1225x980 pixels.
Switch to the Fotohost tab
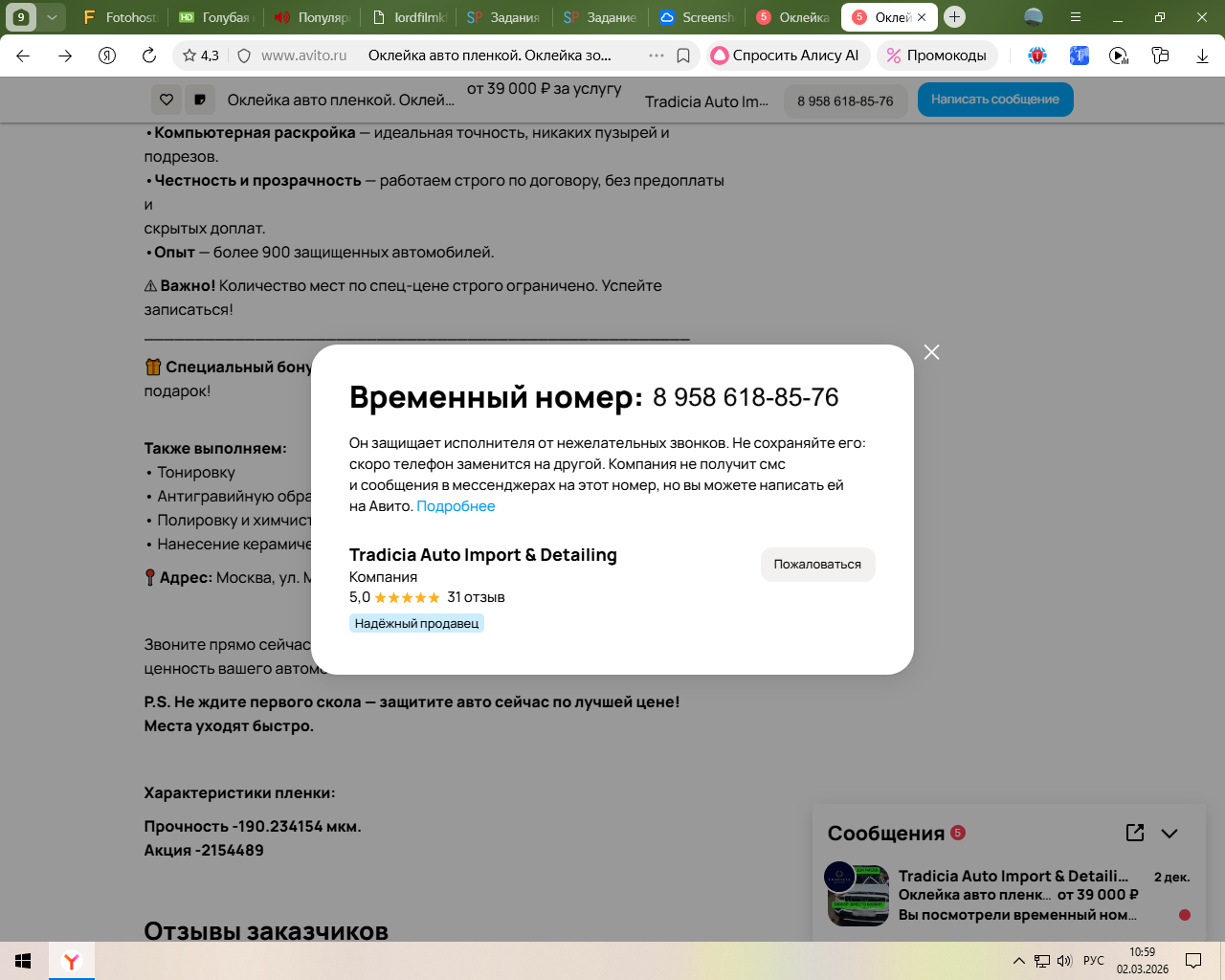(x=120, y=17)
